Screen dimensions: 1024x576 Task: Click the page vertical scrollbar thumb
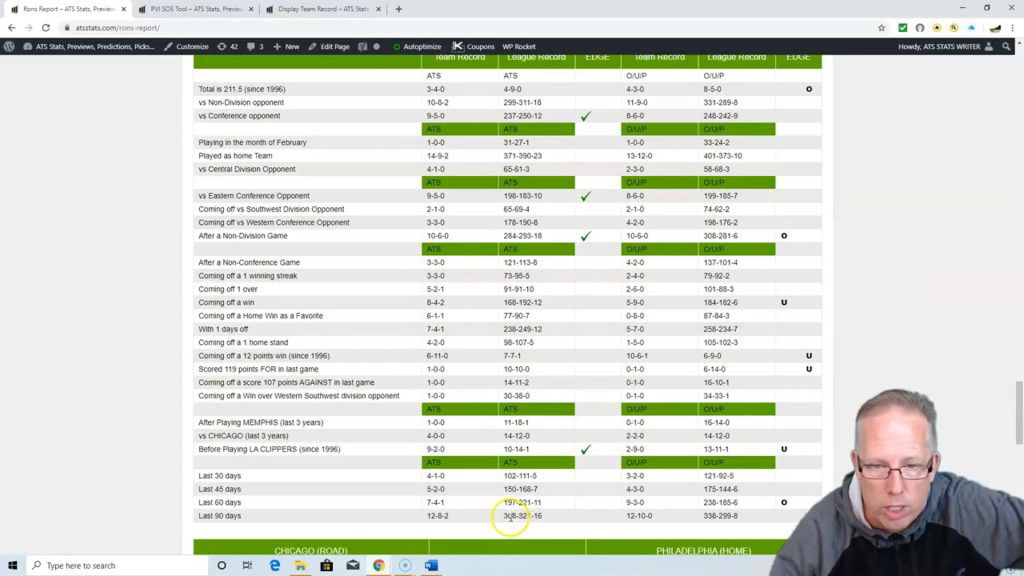click(x=1019, y=413)
